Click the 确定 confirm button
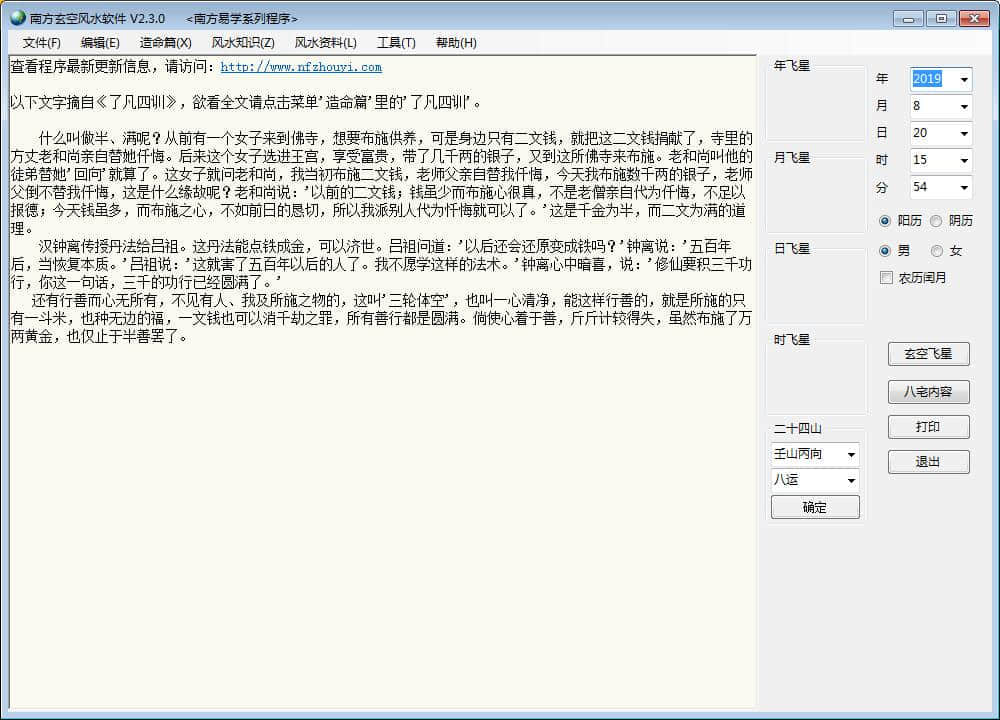 coord(815,508)
